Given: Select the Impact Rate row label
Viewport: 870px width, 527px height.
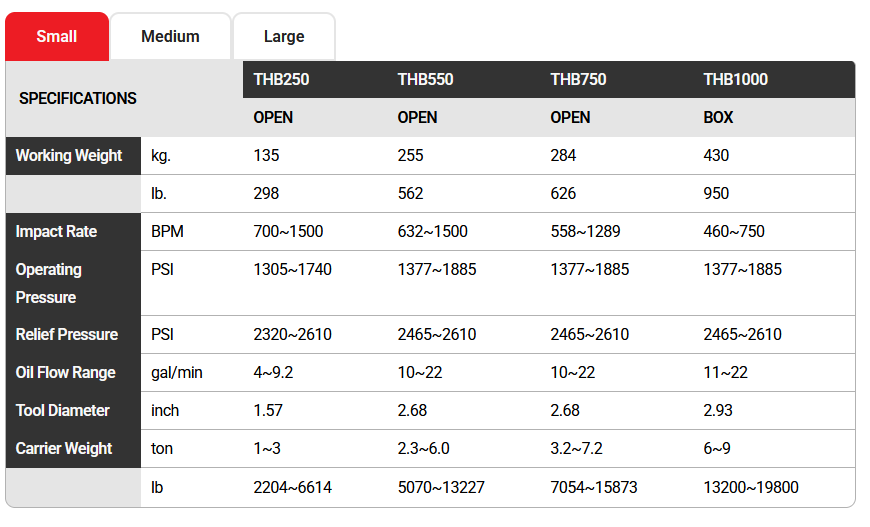Looking at the screenshot, I should [x=56, y=232].
